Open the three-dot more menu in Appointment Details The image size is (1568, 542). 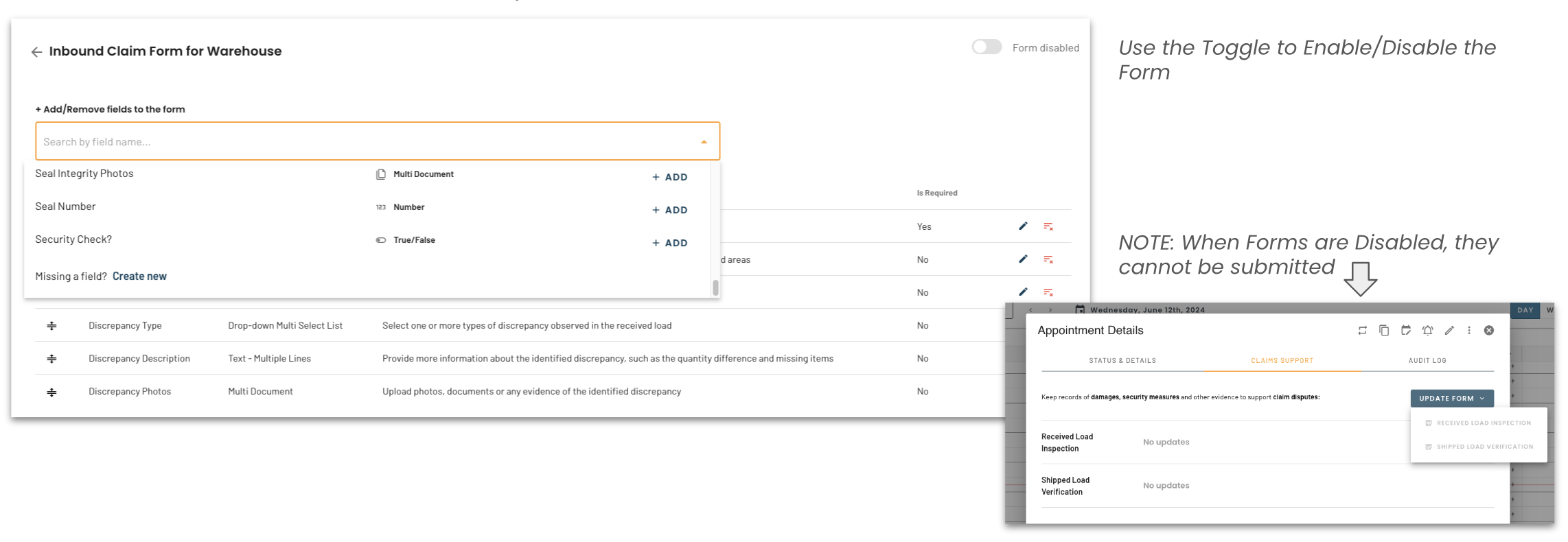pos(1469,331)
